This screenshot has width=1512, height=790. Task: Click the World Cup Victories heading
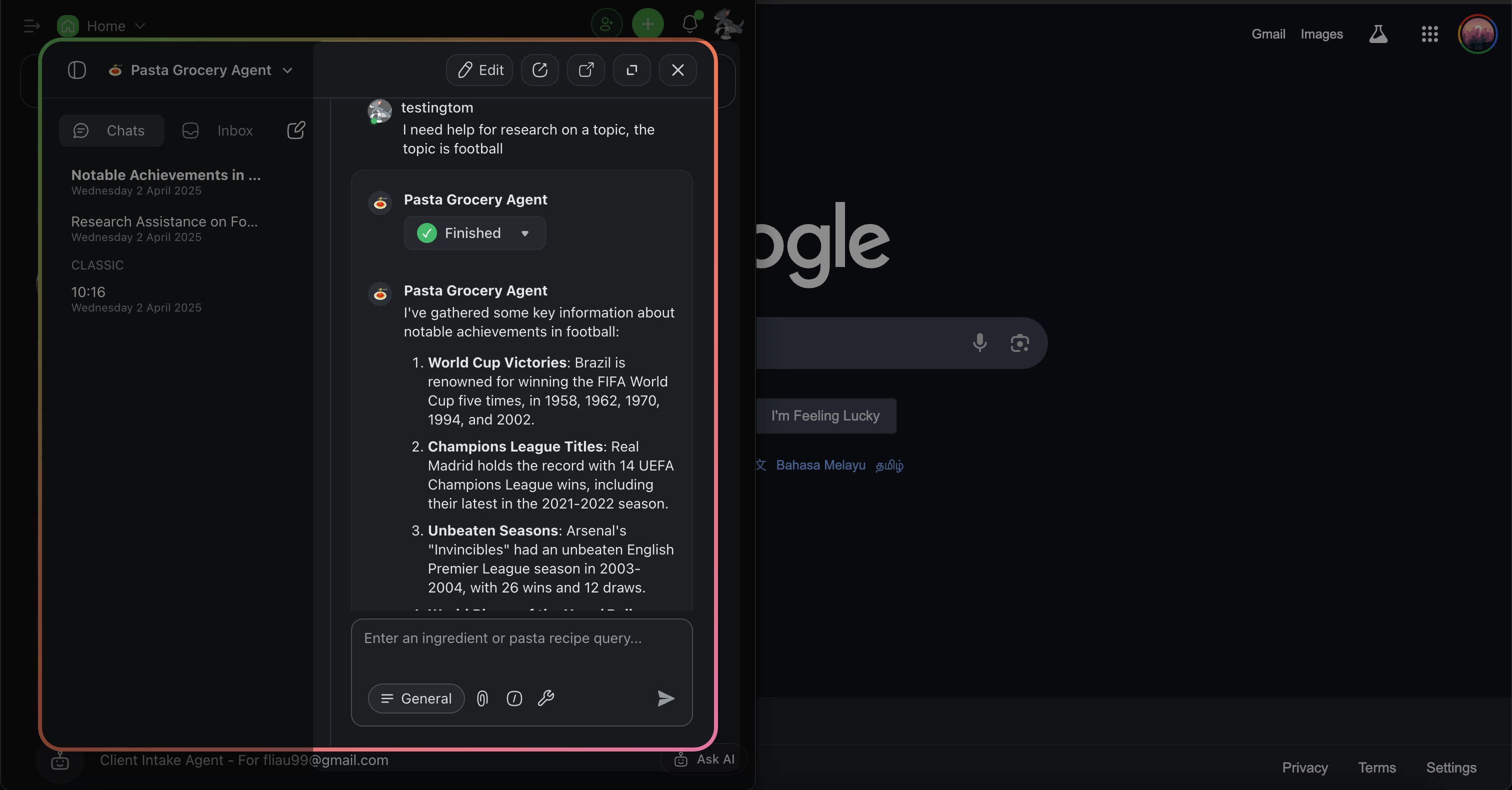497,362
